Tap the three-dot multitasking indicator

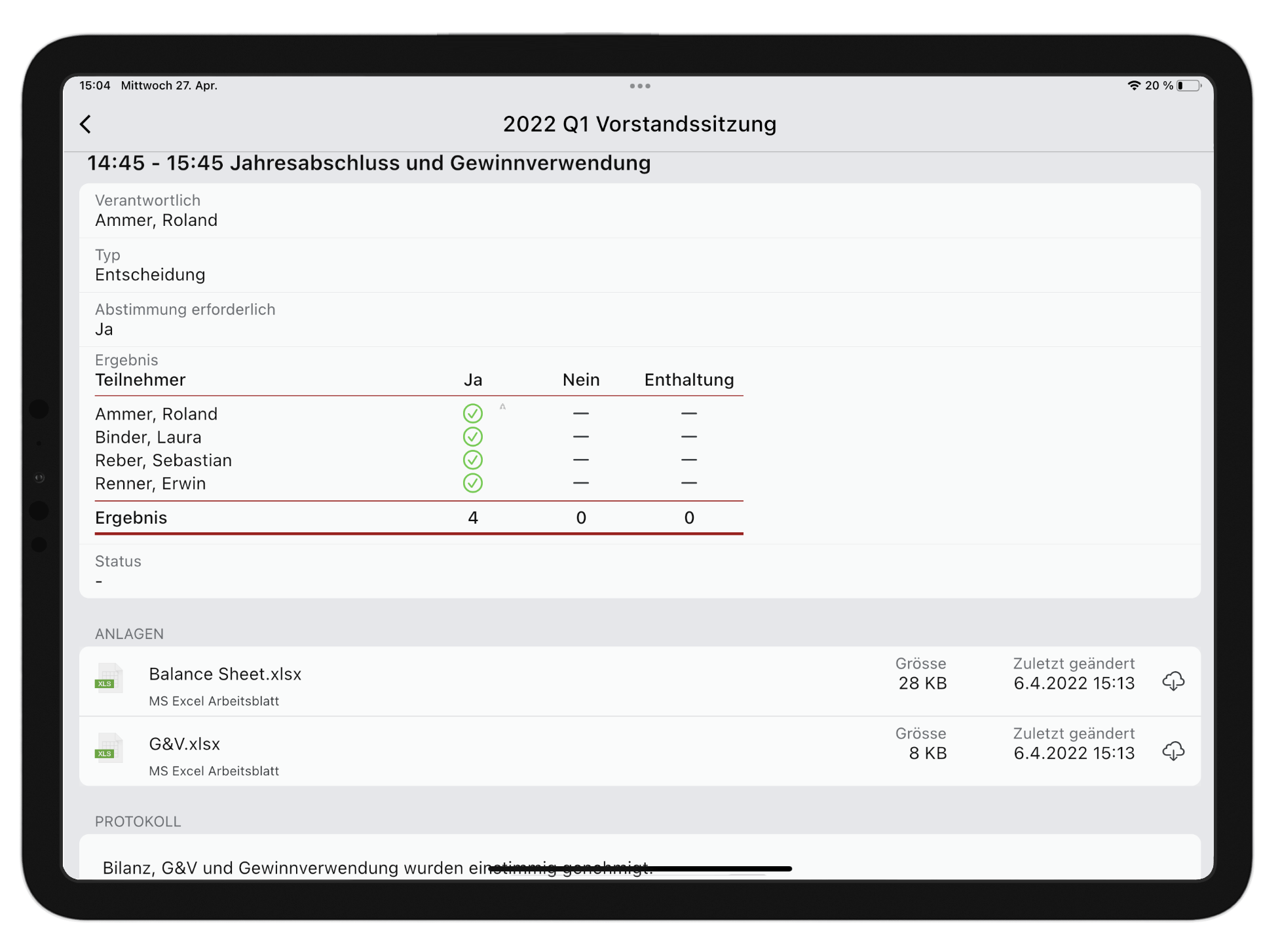coord(639,86)
